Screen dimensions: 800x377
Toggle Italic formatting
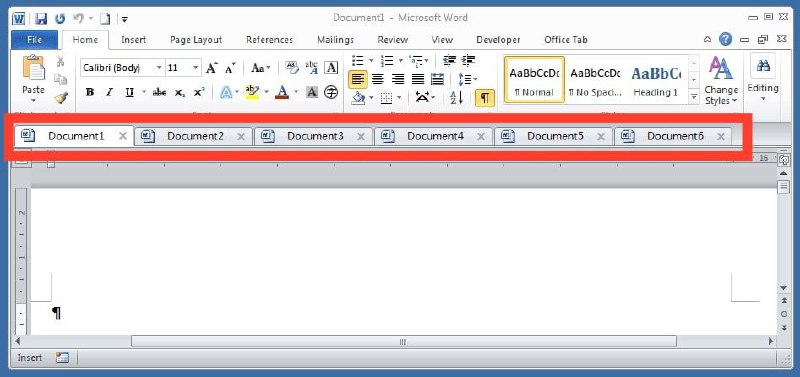tap(109, 92)
